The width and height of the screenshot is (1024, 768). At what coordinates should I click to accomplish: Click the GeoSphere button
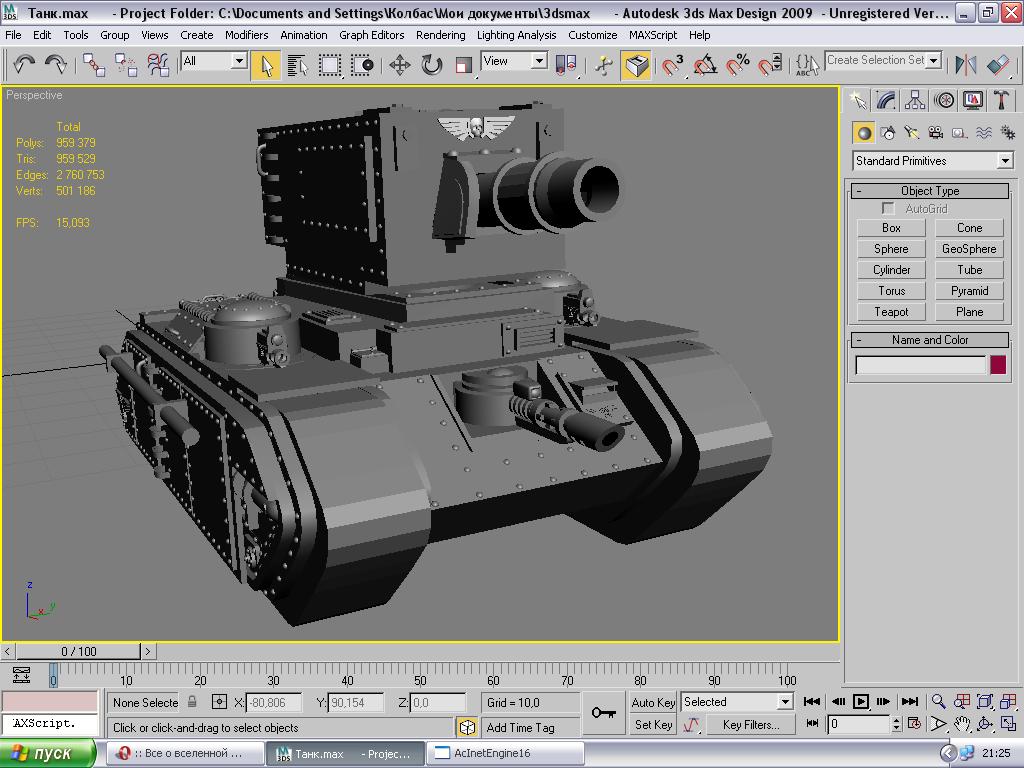(x=969, y=249)
